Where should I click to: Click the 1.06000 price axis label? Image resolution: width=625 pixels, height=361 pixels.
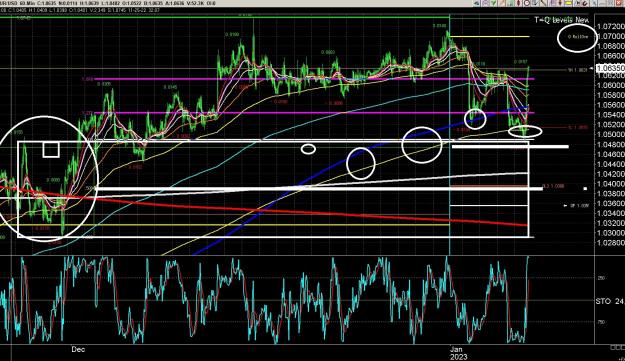point(610,85)
